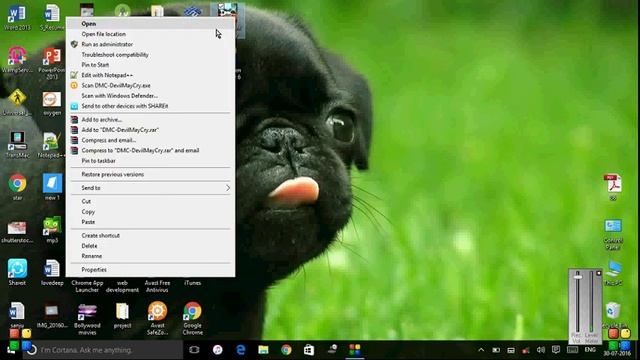The width and height of the screenshot is (640, 360).
Task: Select Copy in context menu
Action: tap(150, 212)
